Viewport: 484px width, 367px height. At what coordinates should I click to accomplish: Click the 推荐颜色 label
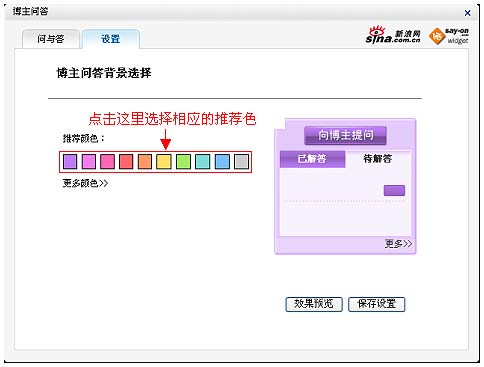[x=84, y=138]
